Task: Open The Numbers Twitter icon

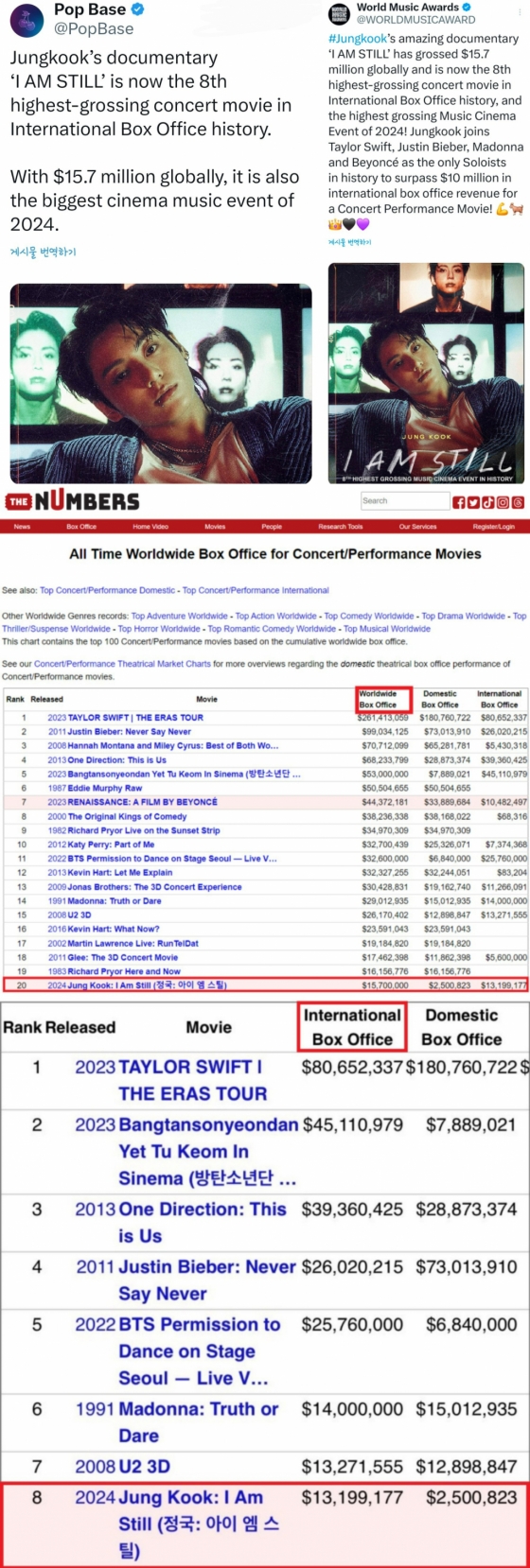Action: coord(474,502)
